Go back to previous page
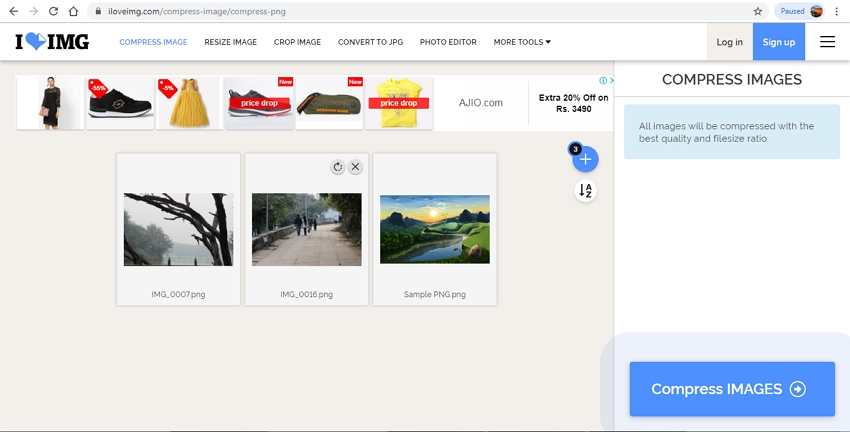This screenshot has width=850, height=432. (x=12, y=11)
